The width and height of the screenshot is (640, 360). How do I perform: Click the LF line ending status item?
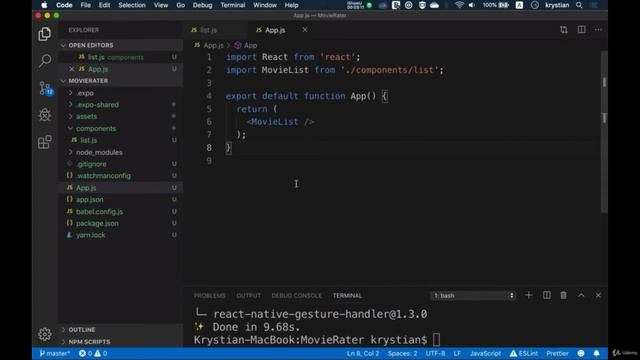tap(457, 353)
